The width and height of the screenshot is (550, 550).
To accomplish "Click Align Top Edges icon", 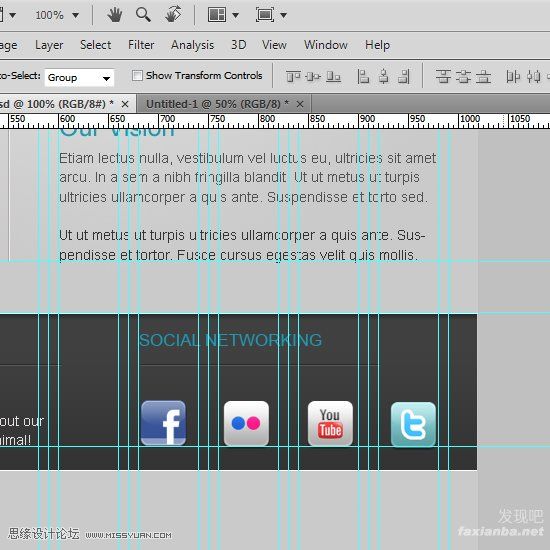I will [293, 76].
